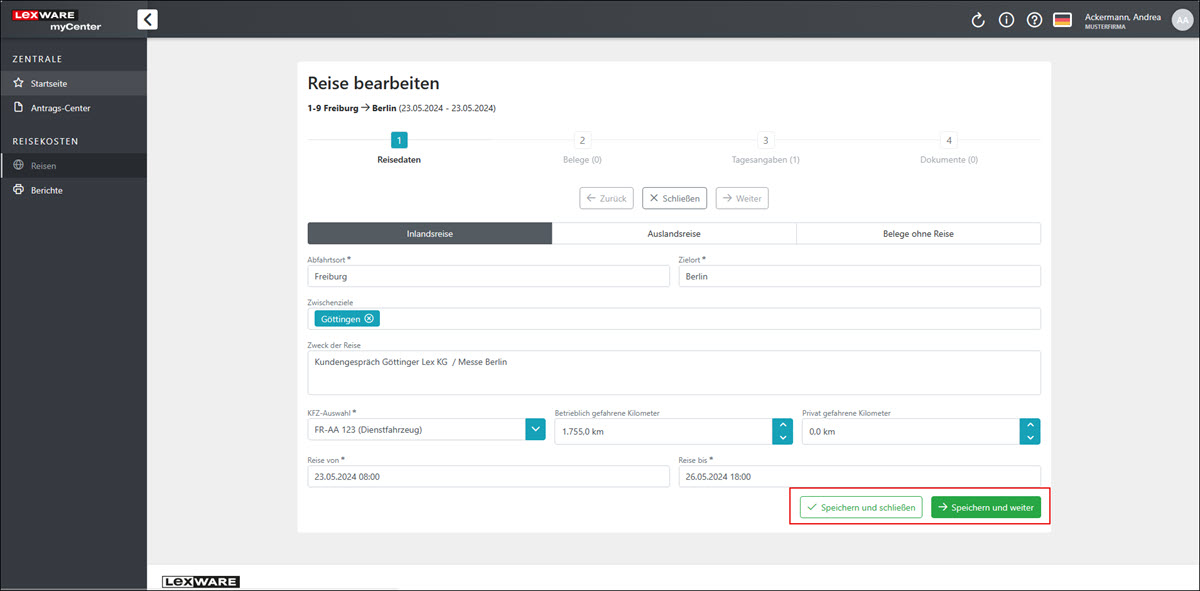Adjust the Privat gefahrene Kilometer stepper
This screenshot has width=1200, height=591.
point(1029,431)
